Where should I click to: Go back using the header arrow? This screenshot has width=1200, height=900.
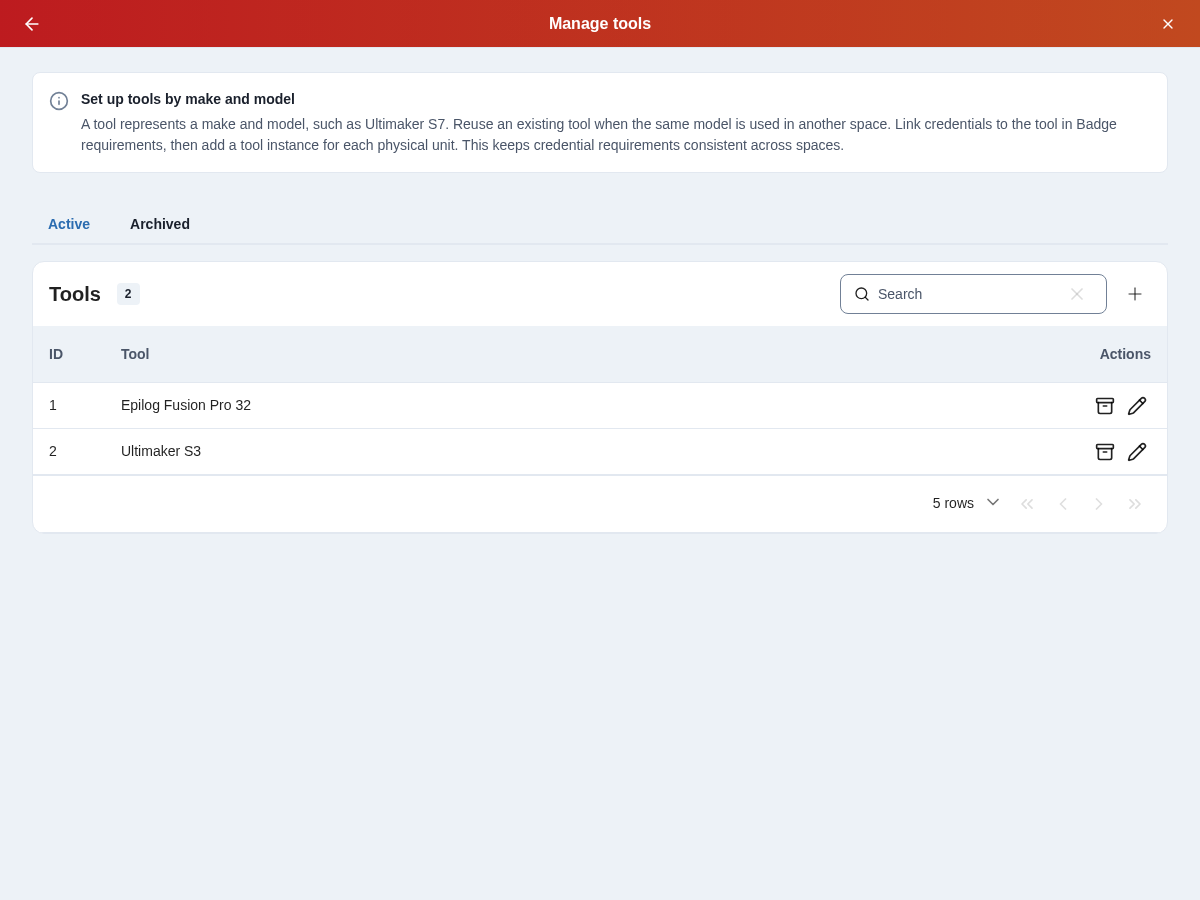pyautogui.click(x=32, y=24)
